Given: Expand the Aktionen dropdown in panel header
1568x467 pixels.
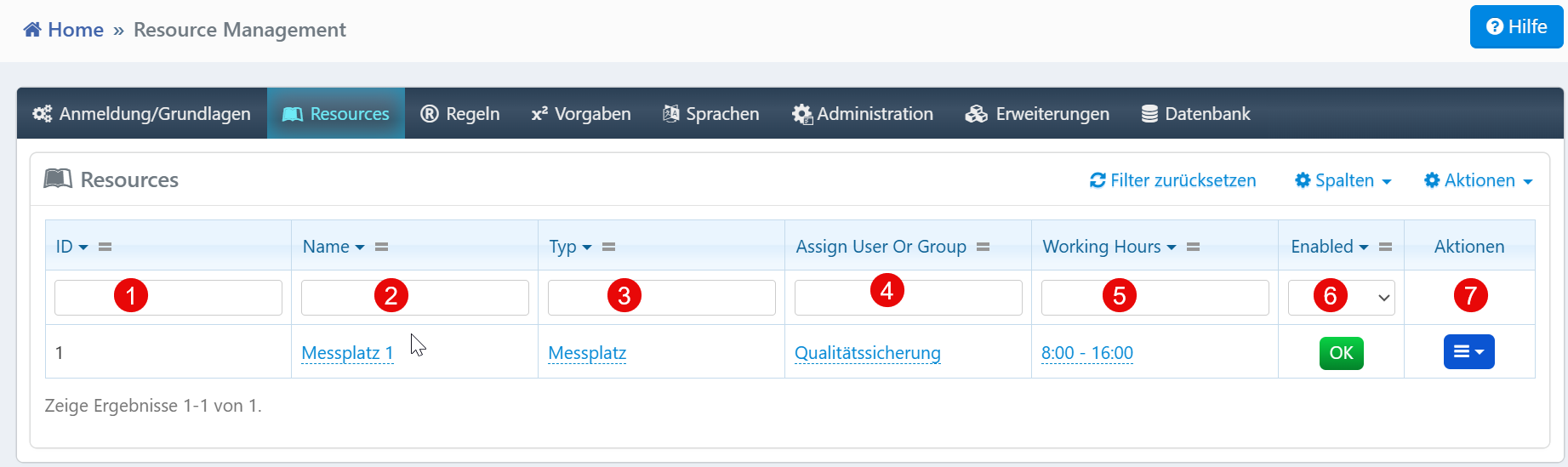Looking at the screenshot, I should coord(1478,180).
